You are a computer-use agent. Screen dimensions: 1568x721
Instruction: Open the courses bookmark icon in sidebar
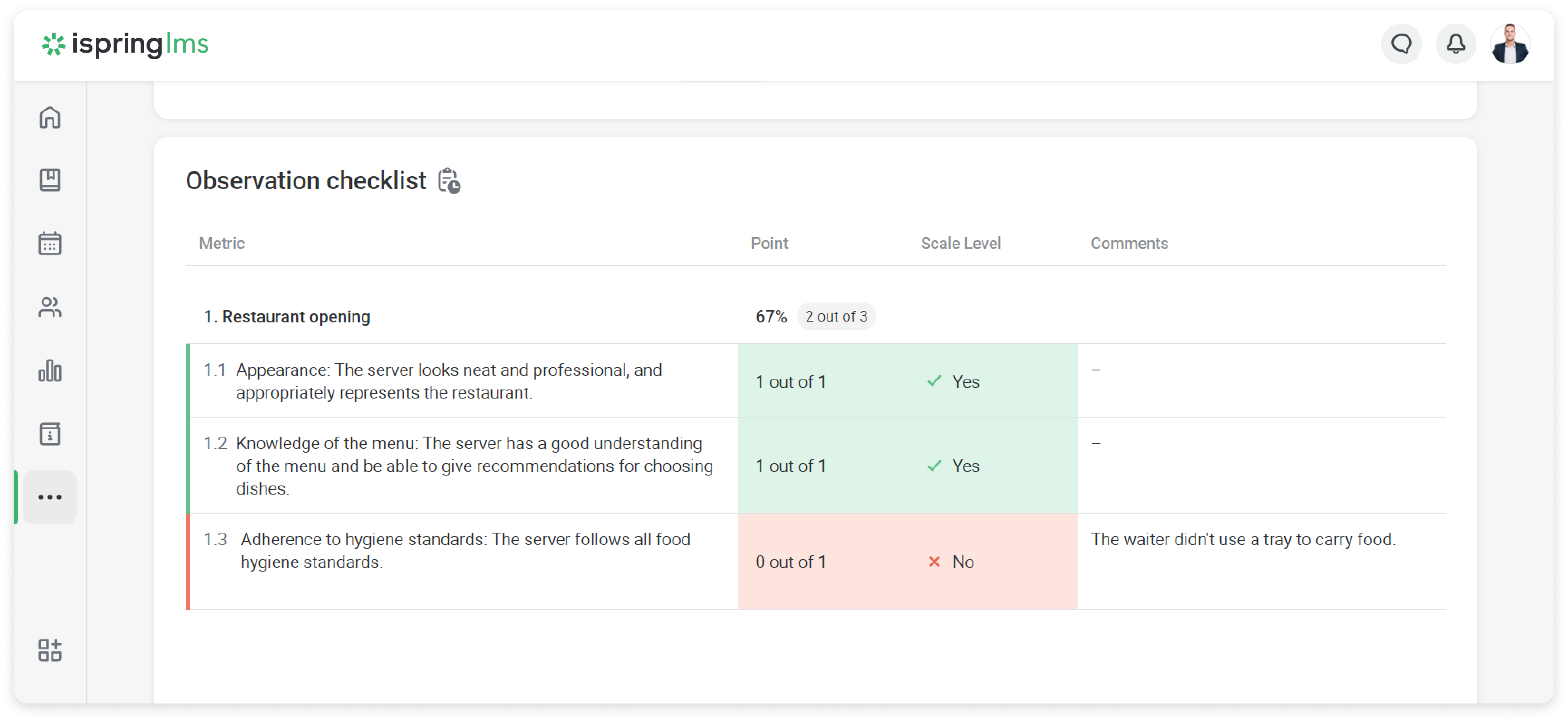pos(49,180)
